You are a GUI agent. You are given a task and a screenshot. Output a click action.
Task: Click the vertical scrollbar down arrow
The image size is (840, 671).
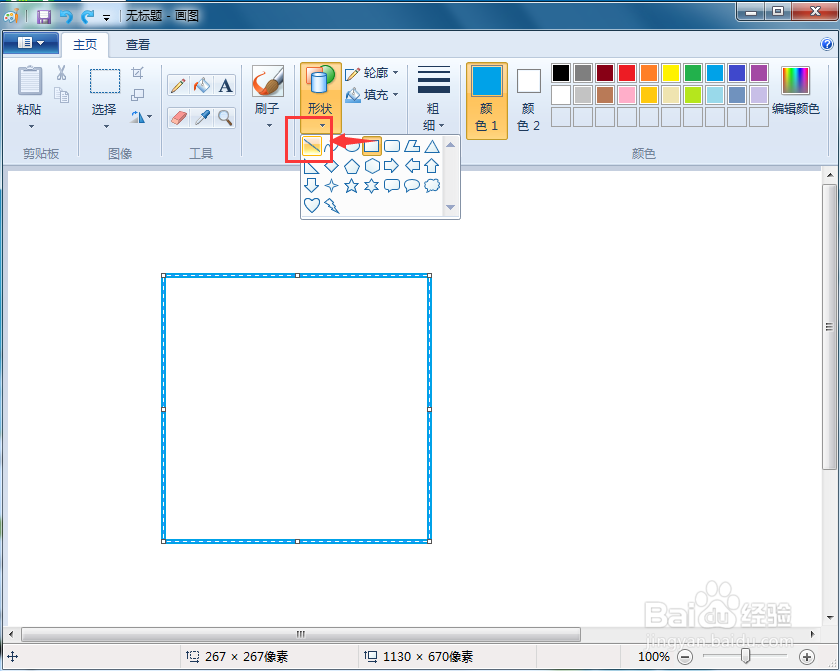tap(830, 617)
